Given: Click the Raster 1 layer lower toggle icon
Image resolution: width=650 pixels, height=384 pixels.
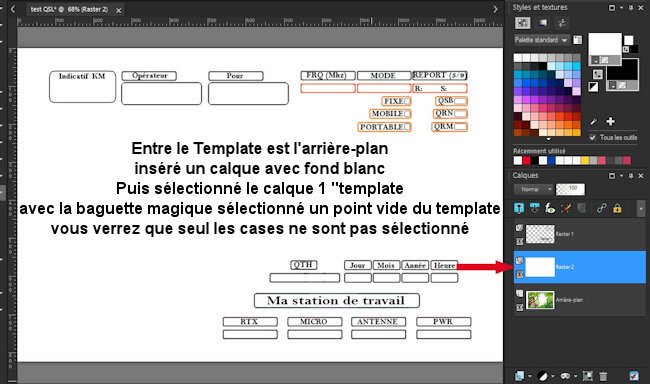Looking at the screenshot, I should (519, 241).
